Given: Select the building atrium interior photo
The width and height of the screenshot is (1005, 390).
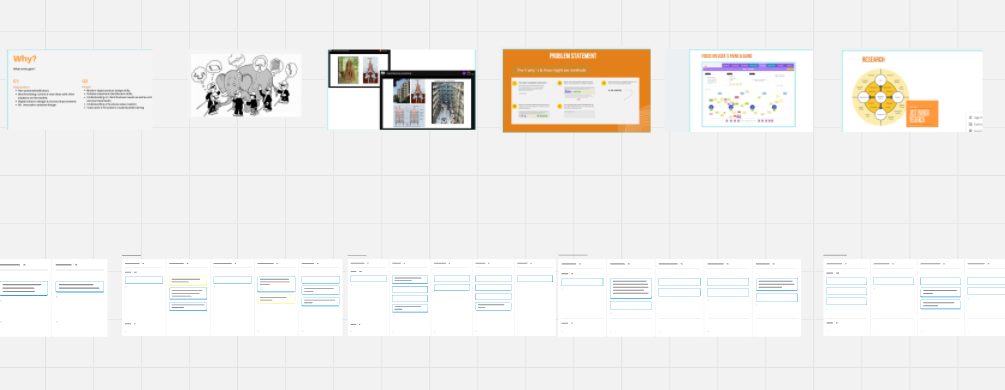Looking at the screenshot, I should 447,103.
